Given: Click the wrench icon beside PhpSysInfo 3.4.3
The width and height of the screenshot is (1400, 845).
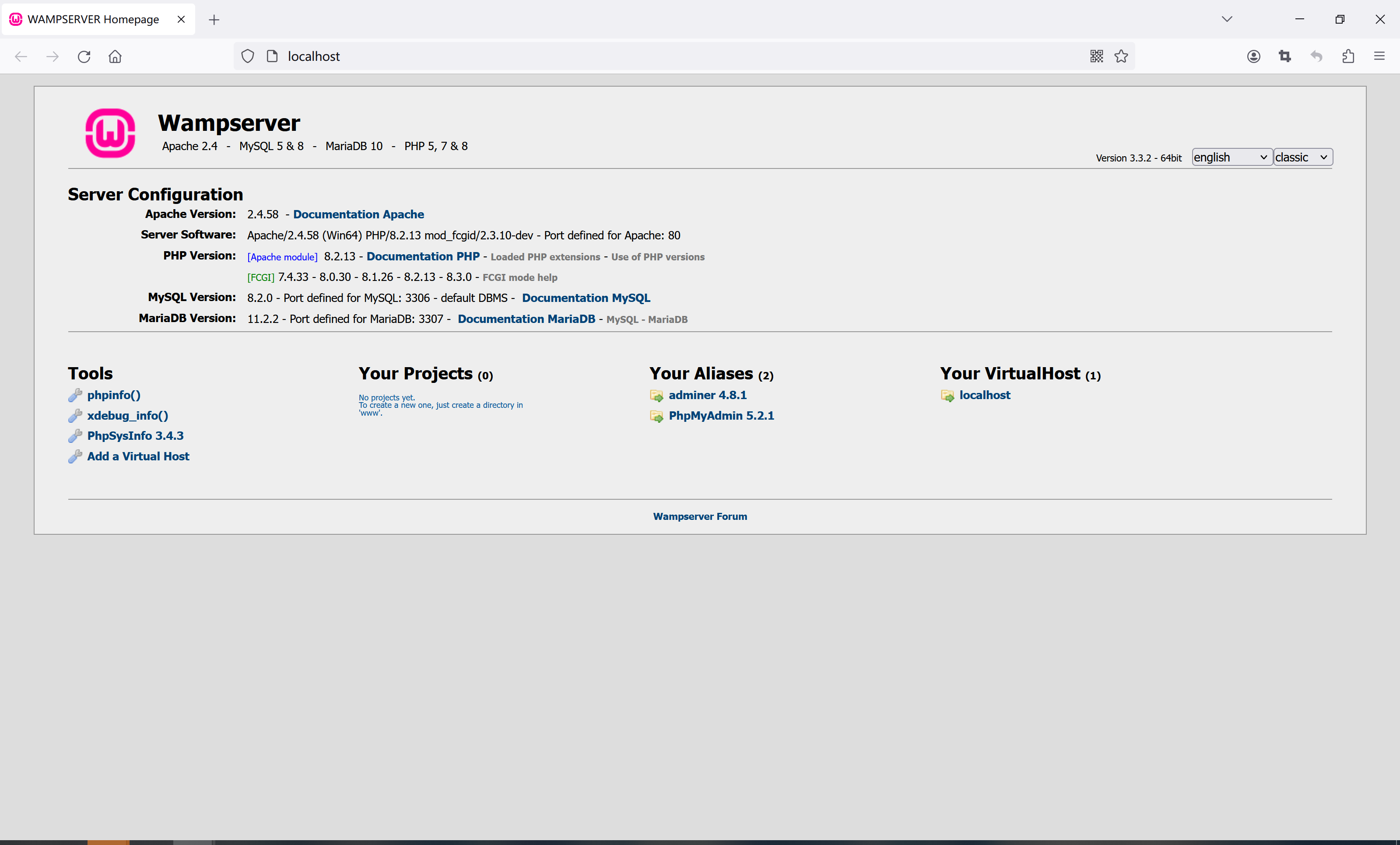Looking at the screenshot, I should click(75, 436).
